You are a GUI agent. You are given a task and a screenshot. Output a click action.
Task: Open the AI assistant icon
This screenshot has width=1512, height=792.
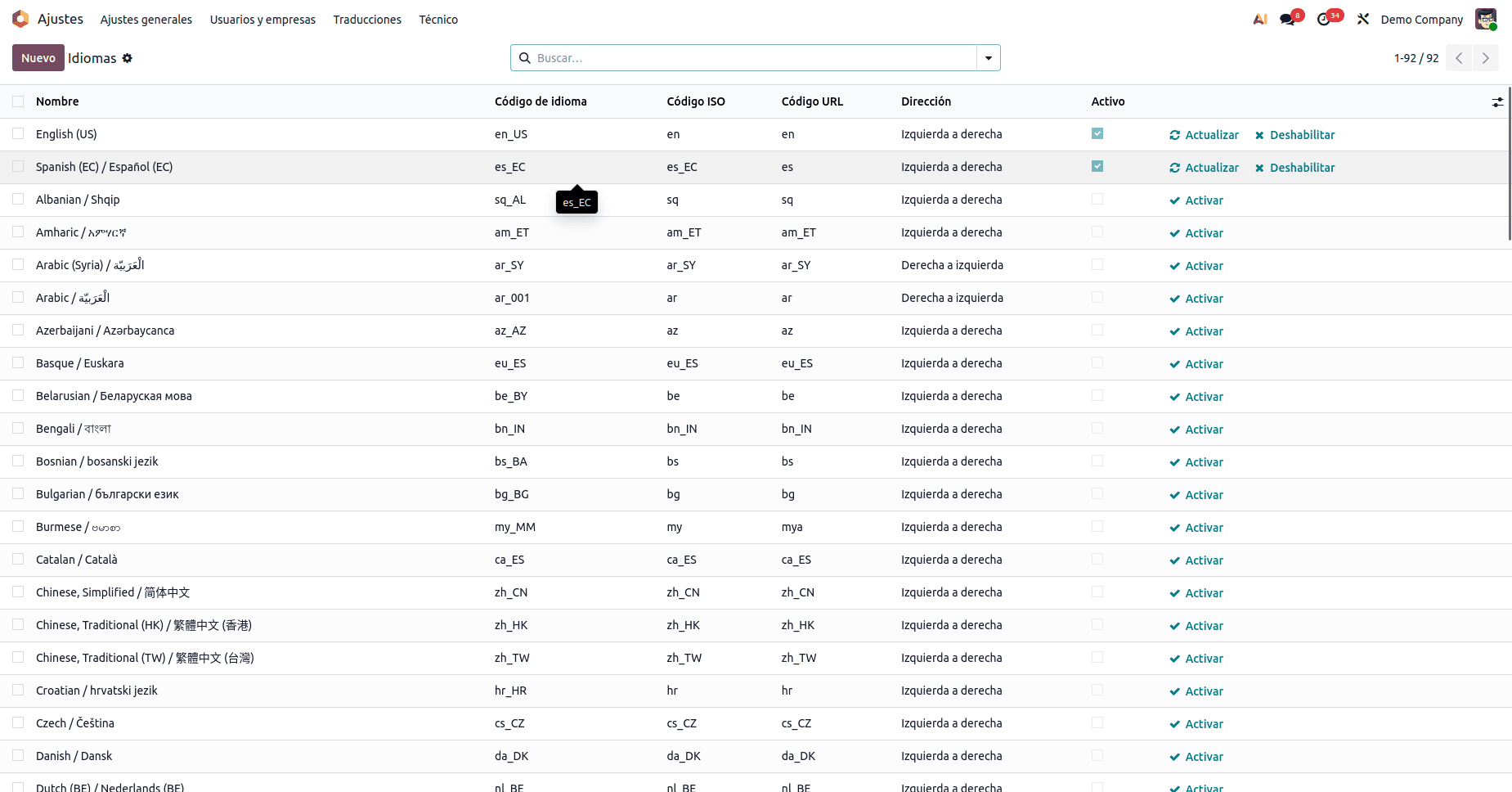click(1259, 18)
